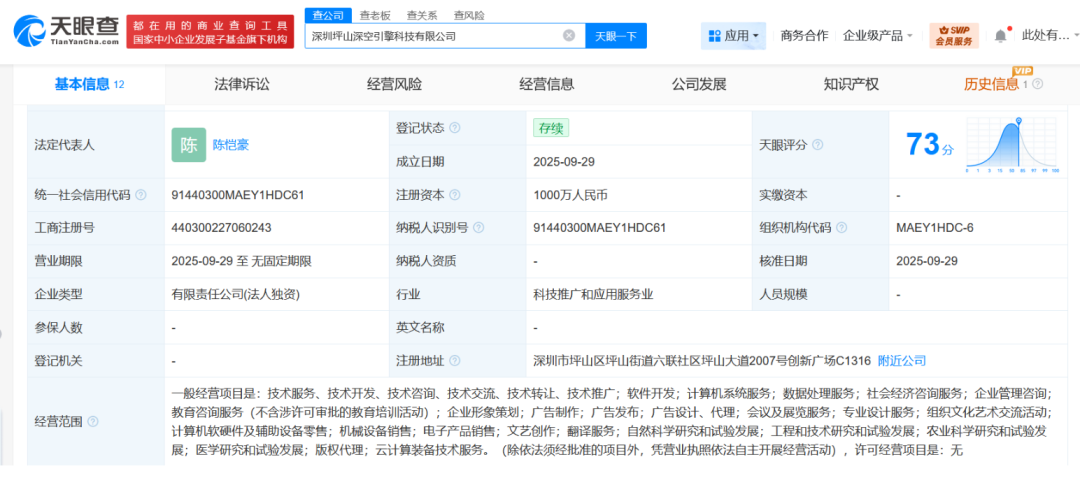Click help icon beside 纳税人识别号
The width and height of the screenshot is (1080, 478).
click(x=479, y=228)
